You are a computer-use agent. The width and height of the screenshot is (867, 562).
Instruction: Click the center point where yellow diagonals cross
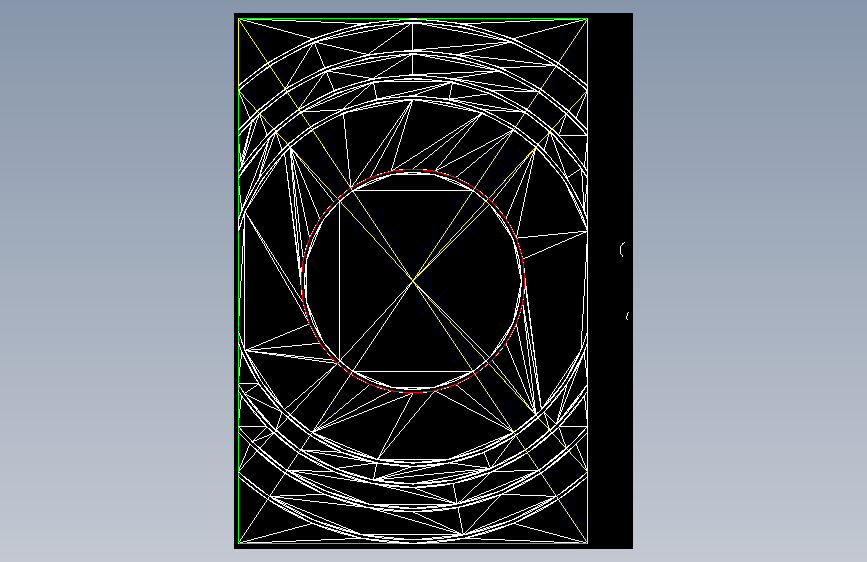pyautogui.click(x=413, y=281)
